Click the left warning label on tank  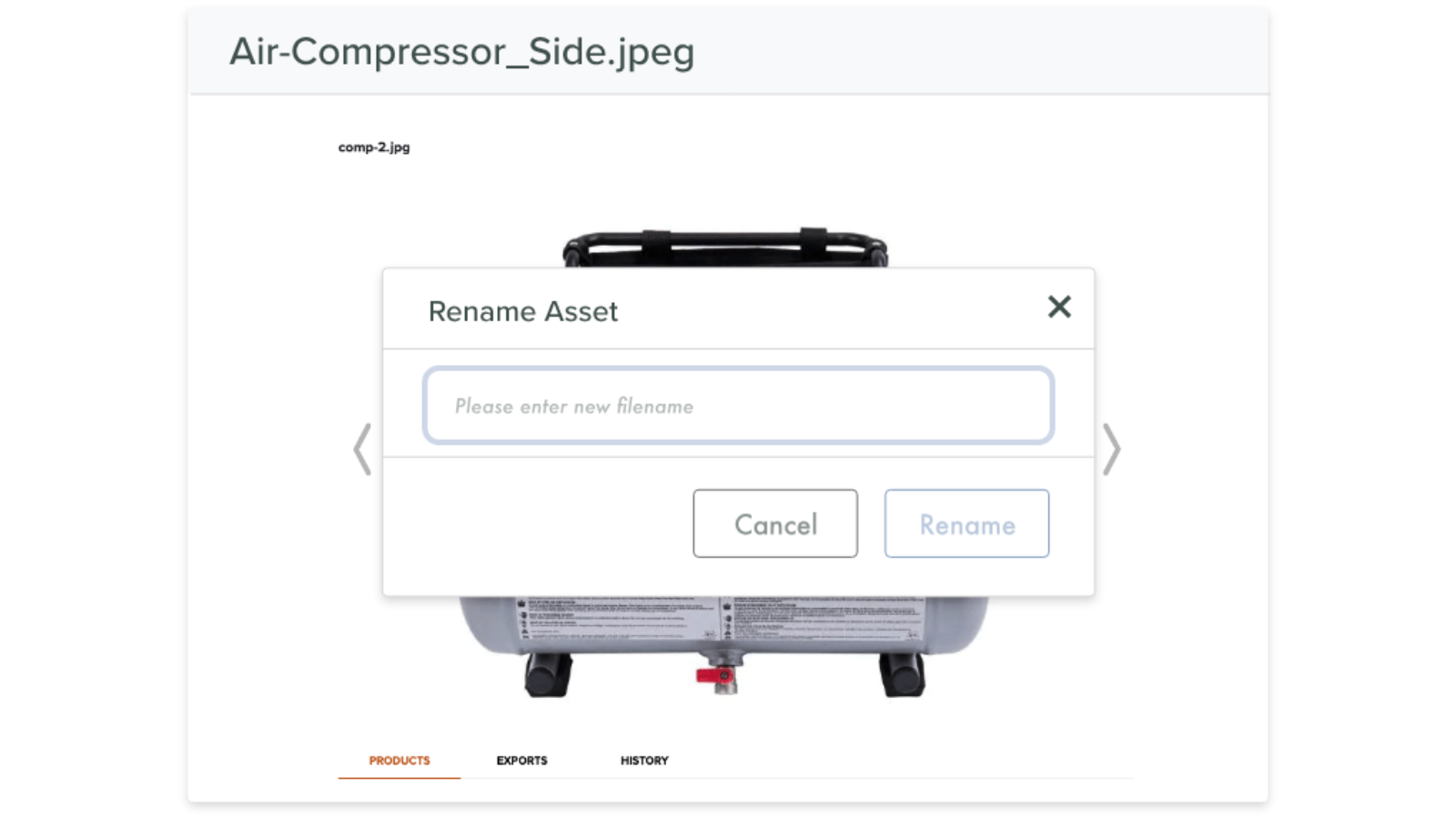coord(617,619)
